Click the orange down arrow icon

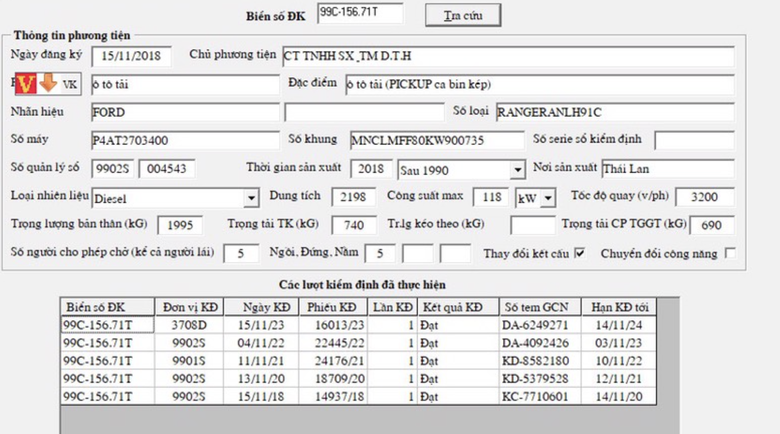(x=48, y=83)
